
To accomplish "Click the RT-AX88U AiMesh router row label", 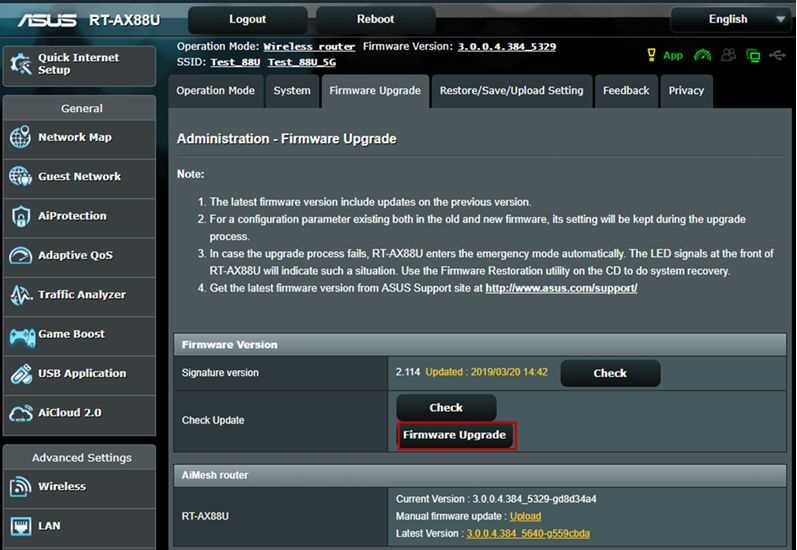I will 205,516.
